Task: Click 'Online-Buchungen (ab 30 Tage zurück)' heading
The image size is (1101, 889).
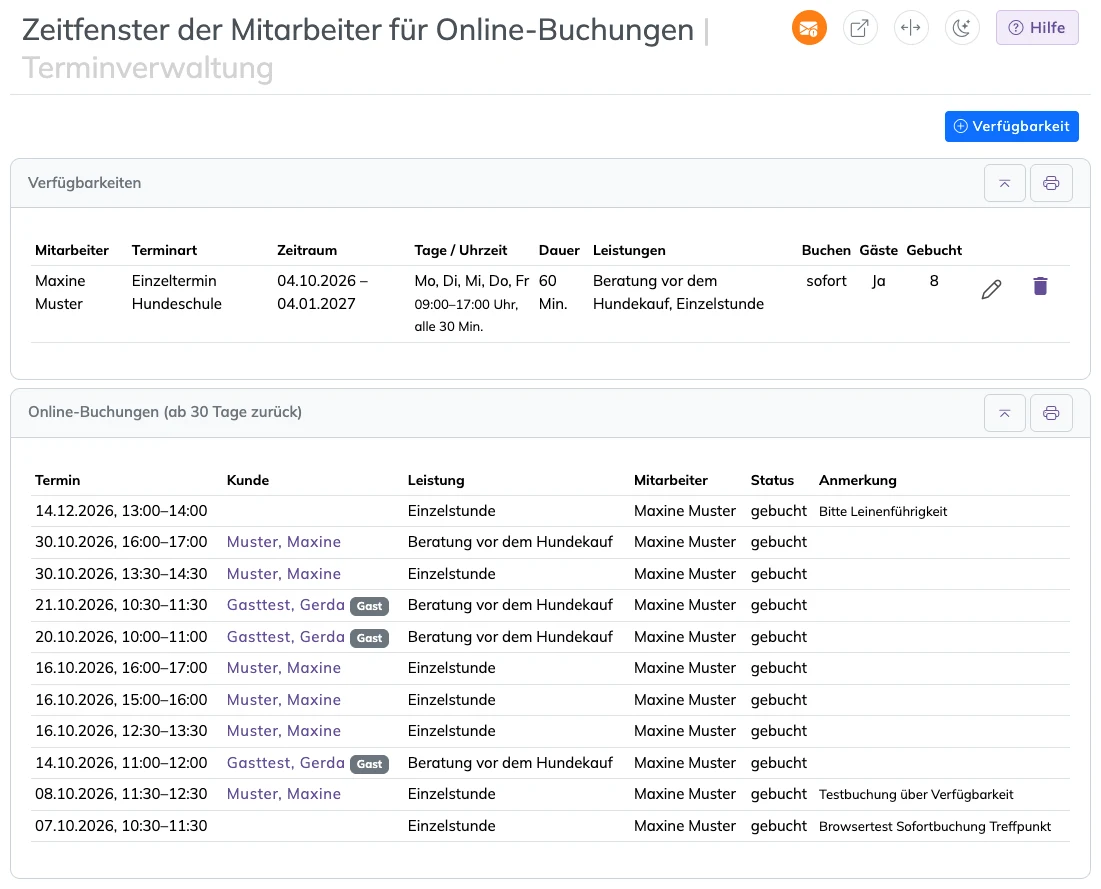Action: (165, 412)
